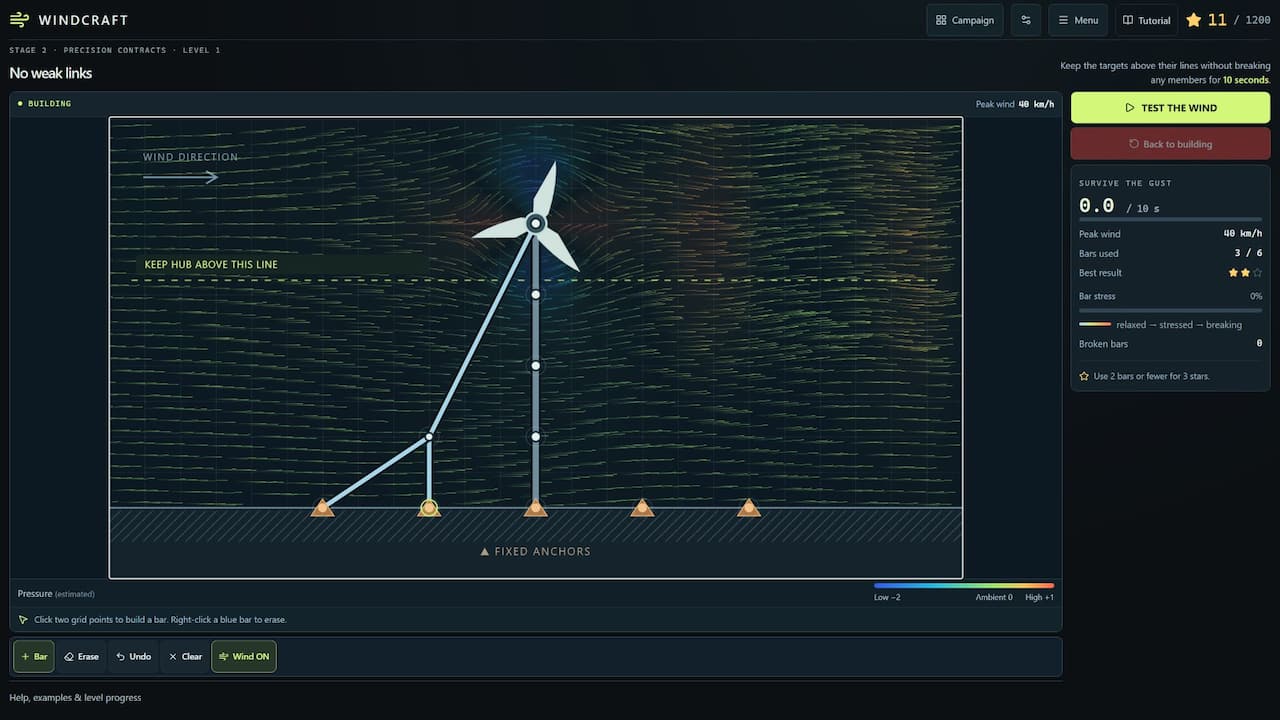Click the highlighted second fixed anchor

pyautogui.click(x=429, y=508)
